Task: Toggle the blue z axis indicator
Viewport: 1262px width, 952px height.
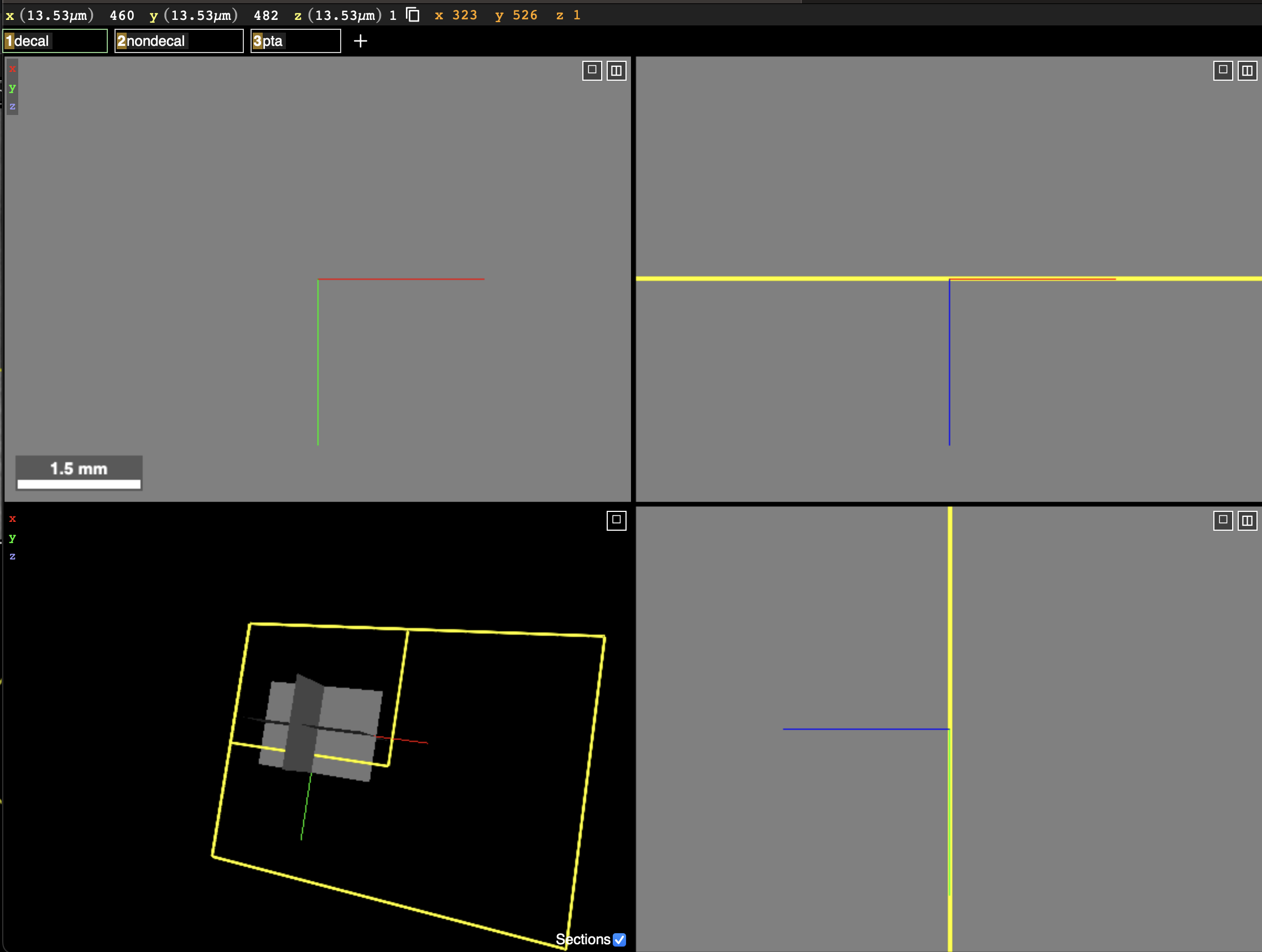Action: 12,106
